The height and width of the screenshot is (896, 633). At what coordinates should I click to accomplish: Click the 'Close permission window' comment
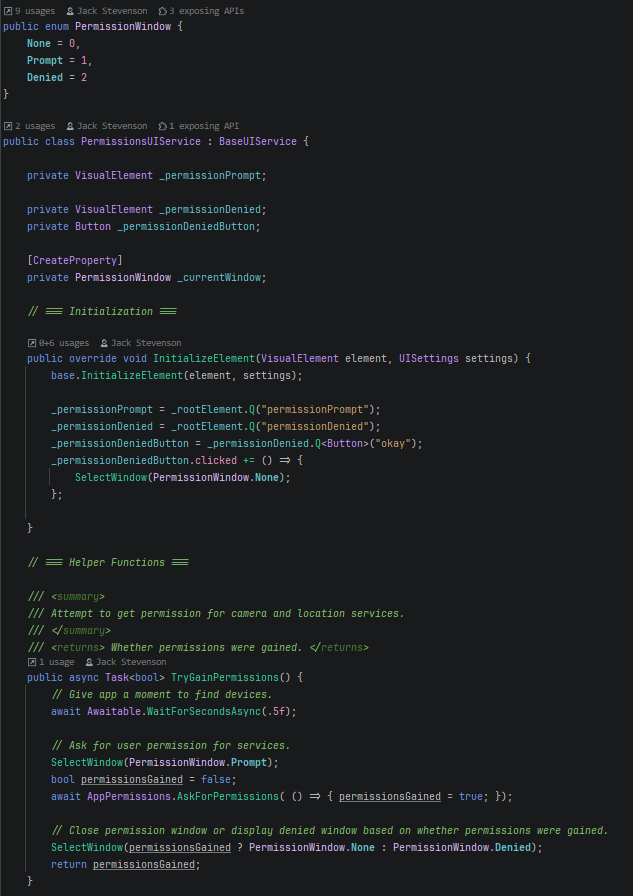tap(330, 831)
